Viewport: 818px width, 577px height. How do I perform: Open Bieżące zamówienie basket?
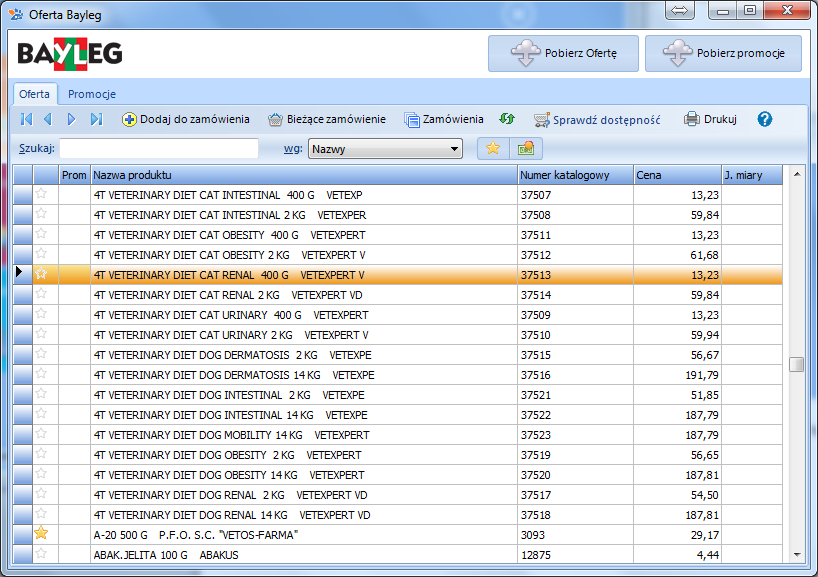(x=327, y=119)
